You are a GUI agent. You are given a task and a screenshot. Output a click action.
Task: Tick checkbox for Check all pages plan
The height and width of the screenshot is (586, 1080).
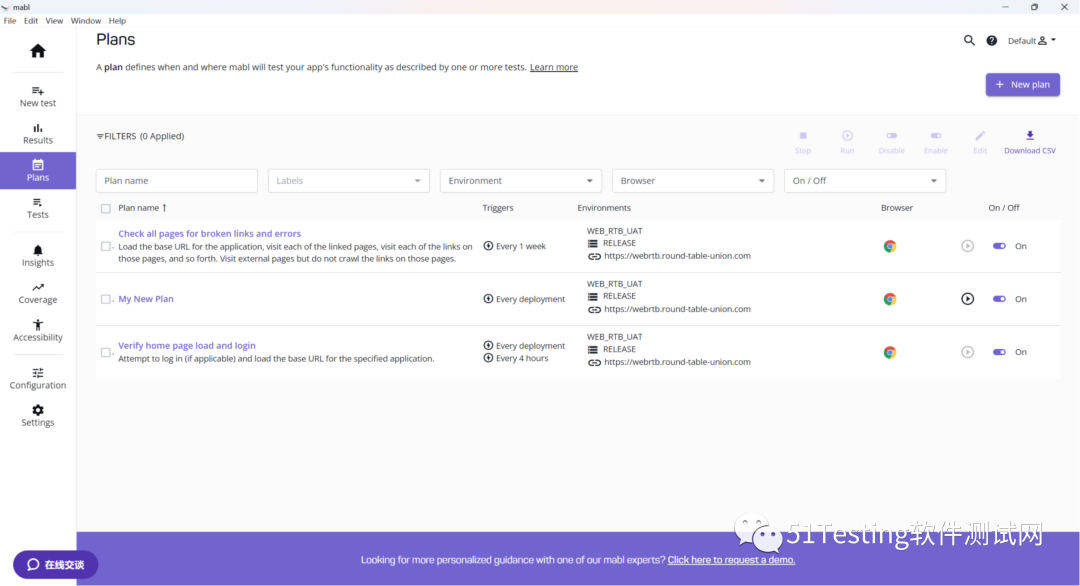[105, 246]
